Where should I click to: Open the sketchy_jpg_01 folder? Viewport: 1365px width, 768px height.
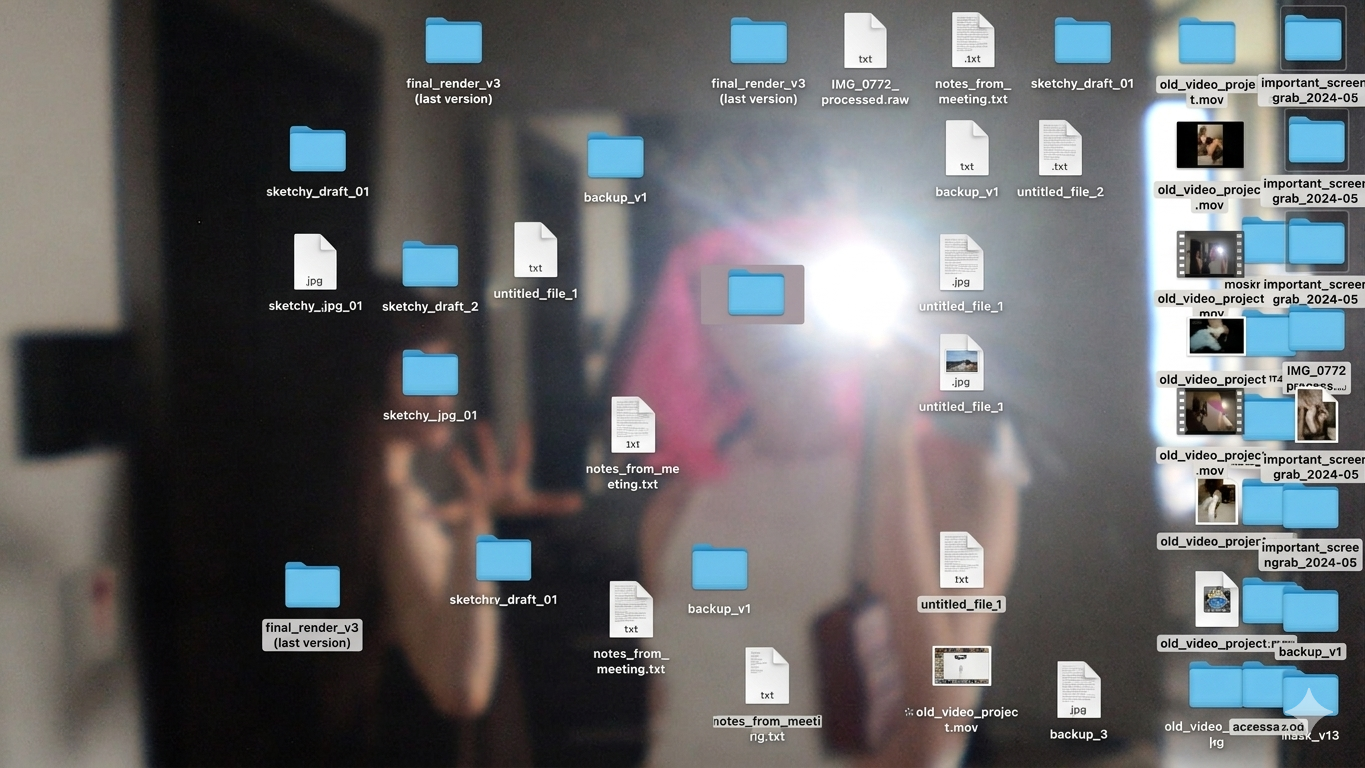point(430,373)
